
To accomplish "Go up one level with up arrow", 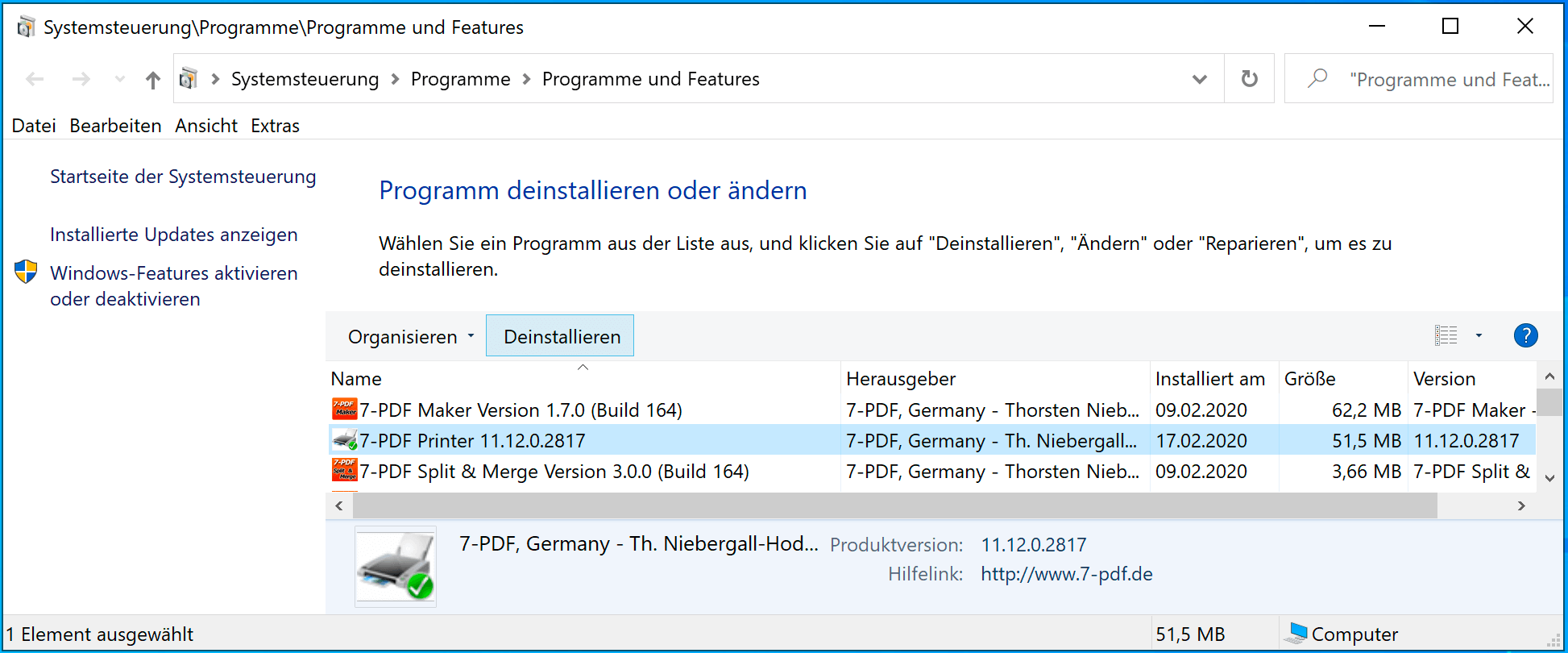I will 152,79.
